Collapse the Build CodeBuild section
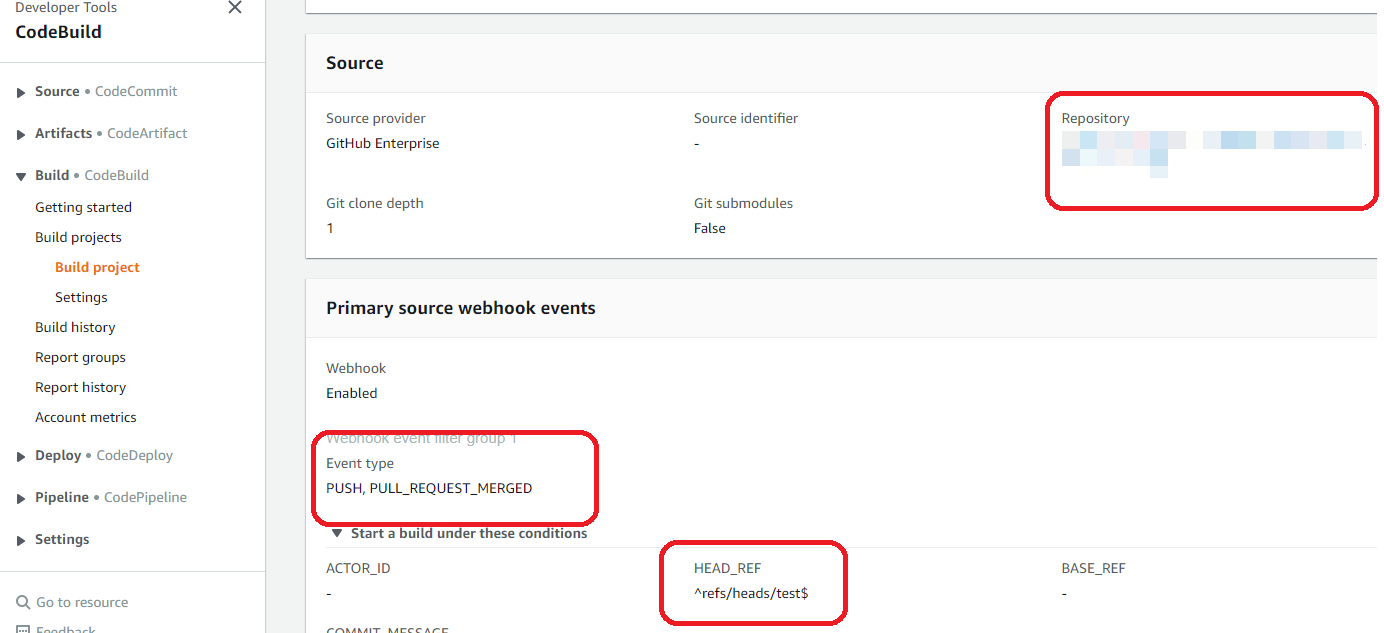 point(22,176)
